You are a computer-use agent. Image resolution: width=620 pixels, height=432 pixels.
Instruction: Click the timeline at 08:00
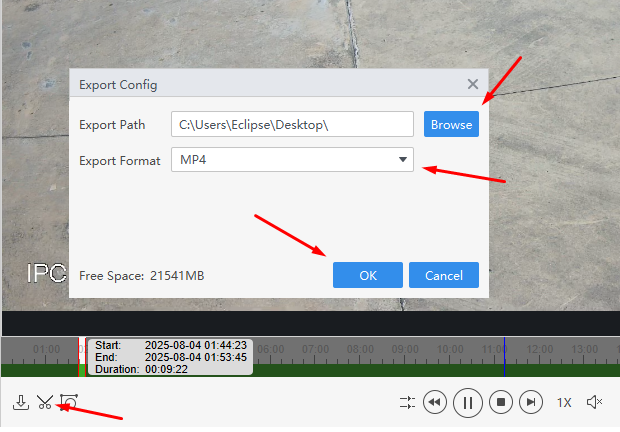[x=360, y=349]
